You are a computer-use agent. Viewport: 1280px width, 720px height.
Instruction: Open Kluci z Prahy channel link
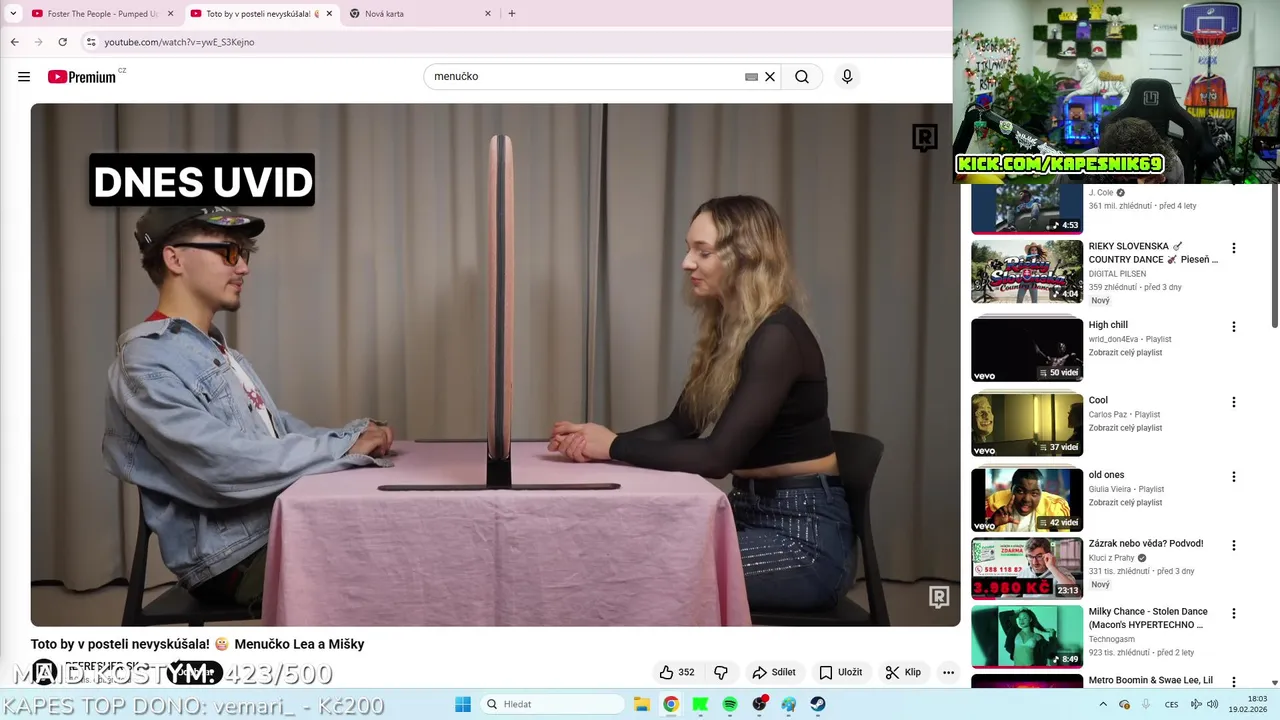(1111, 558)
